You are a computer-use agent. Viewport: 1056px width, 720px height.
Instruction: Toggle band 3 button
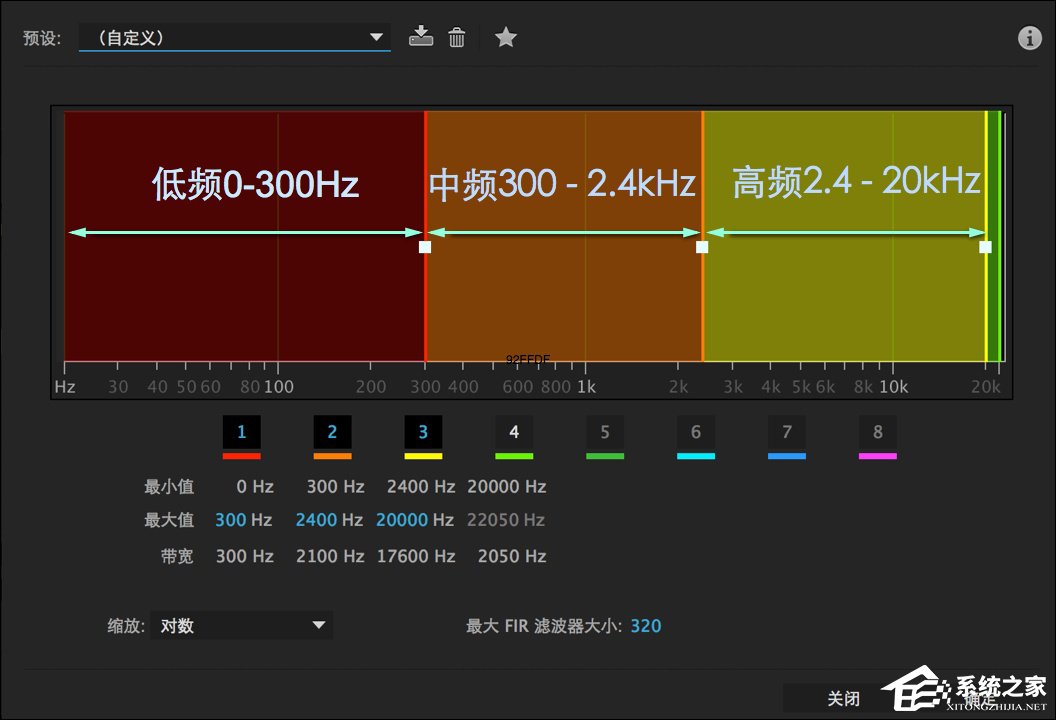pyautogui.click(x=423, y=433)
